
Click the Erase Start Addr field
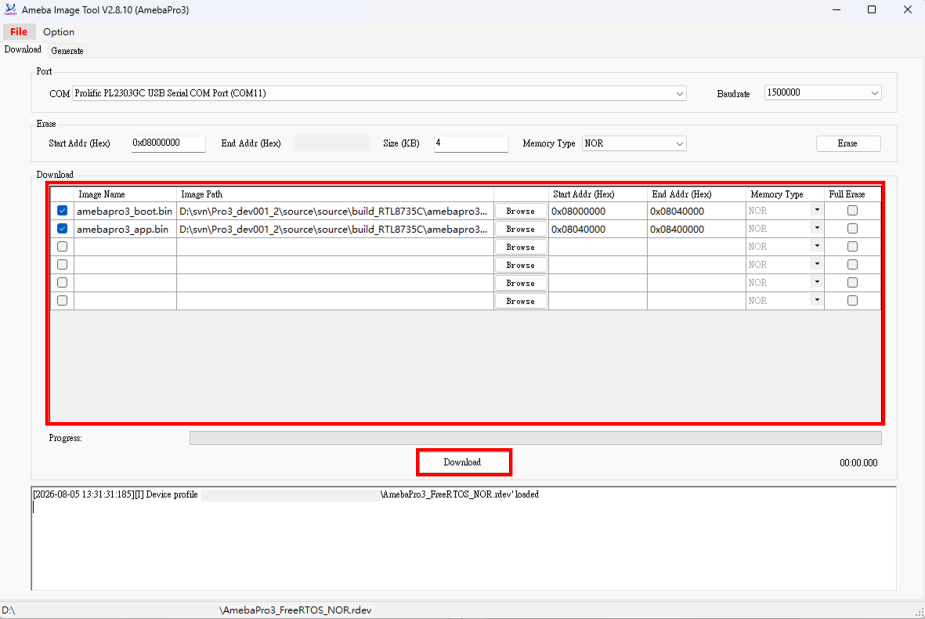168,143
